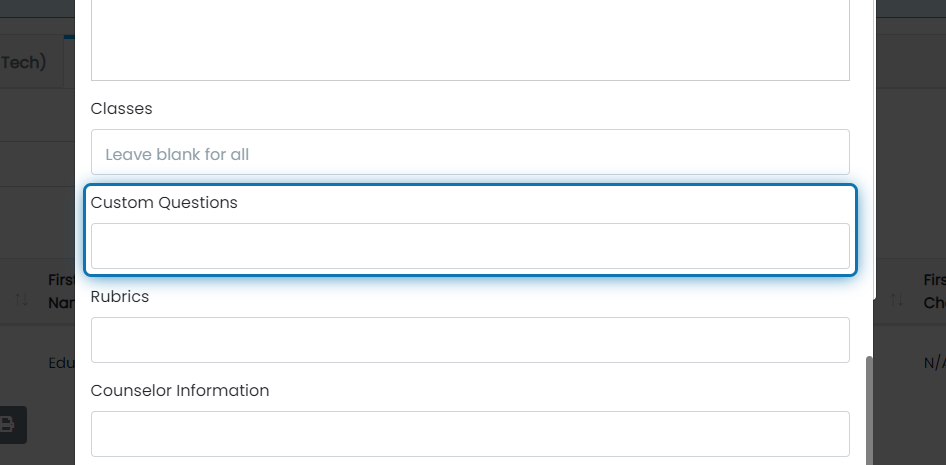Click the document icon button at bottom-left

coord(8,425)
